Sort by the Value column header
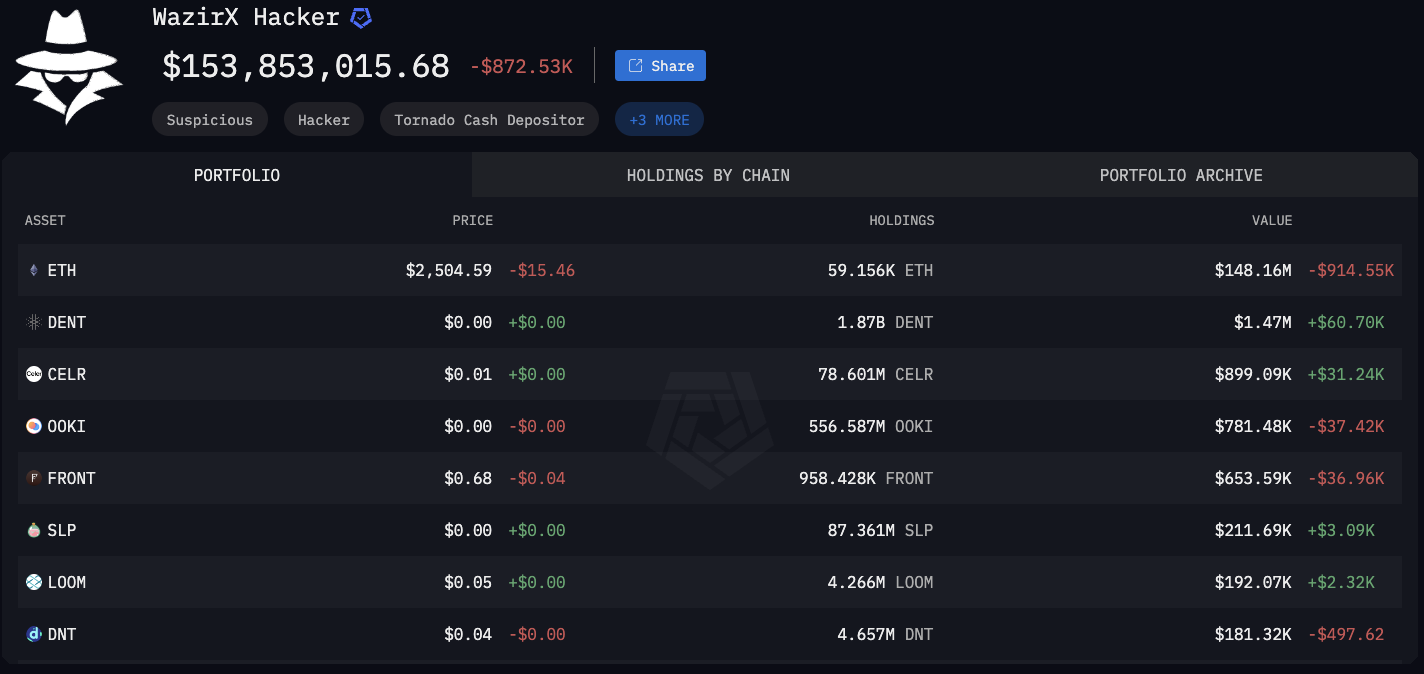Screen dimensions: 1424x674 [x=1272, y=220]
